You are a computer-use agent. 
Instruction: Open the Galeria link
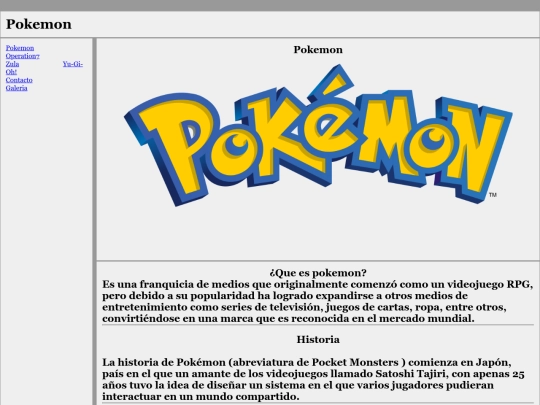pos(16,88)
